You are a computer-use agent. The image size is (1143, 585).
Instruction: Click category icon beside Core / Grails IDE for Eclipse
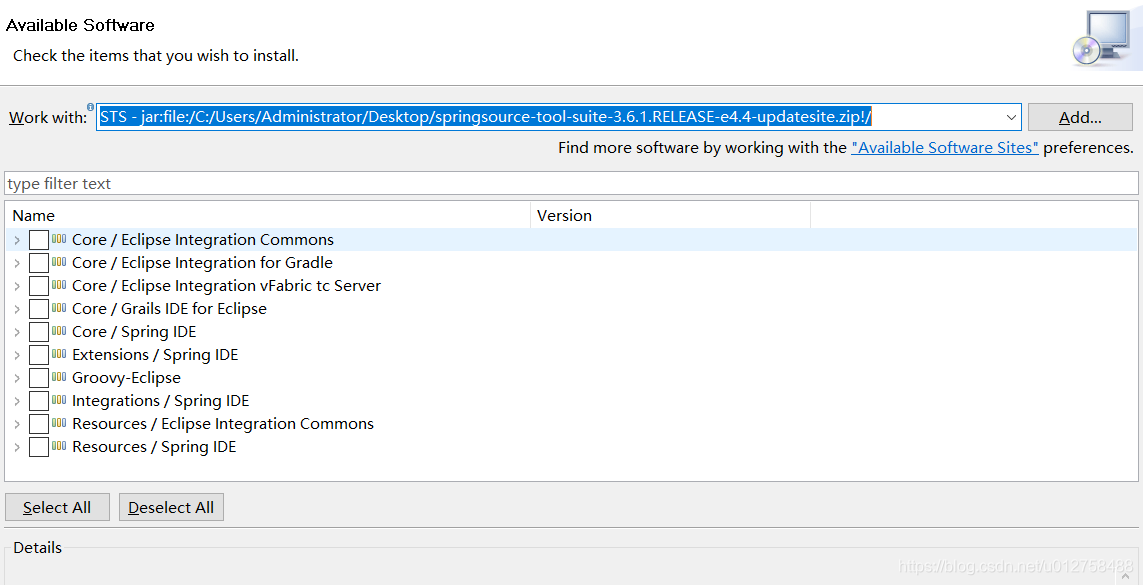tap(59, 308)
